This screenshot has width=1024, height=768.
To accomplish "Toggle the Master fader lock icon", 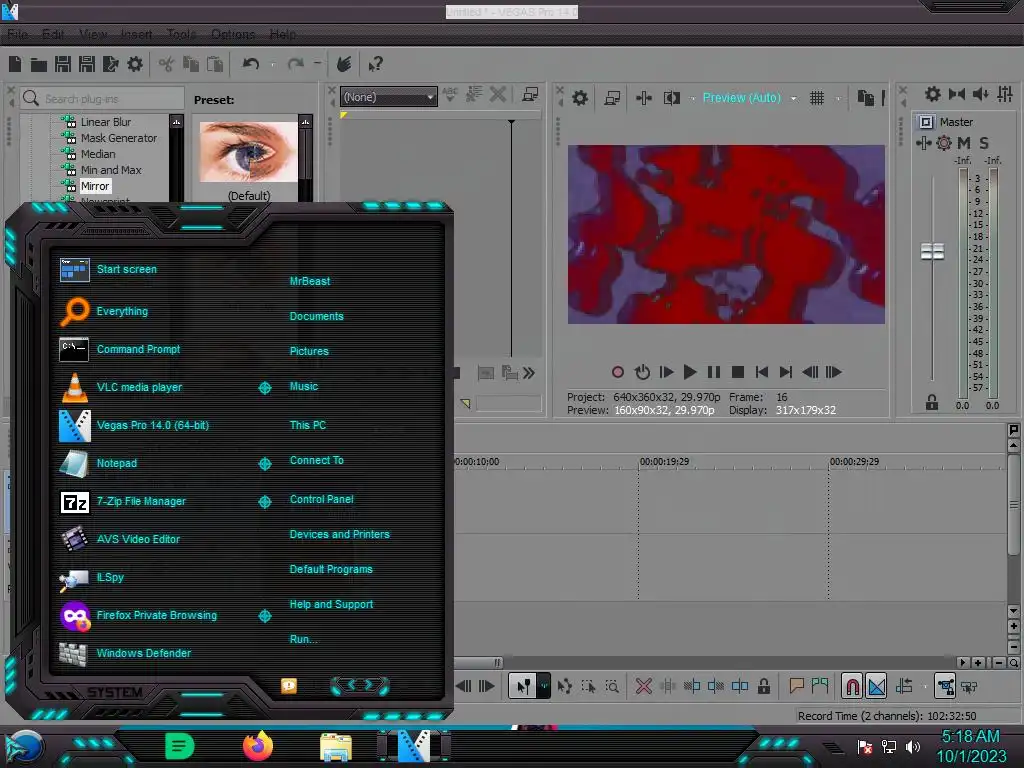I will point(932,403).
